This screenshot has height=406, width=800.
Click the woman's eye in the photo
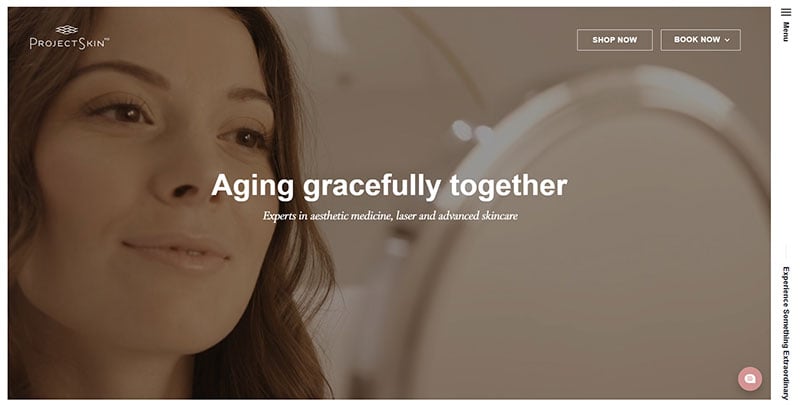121,110
